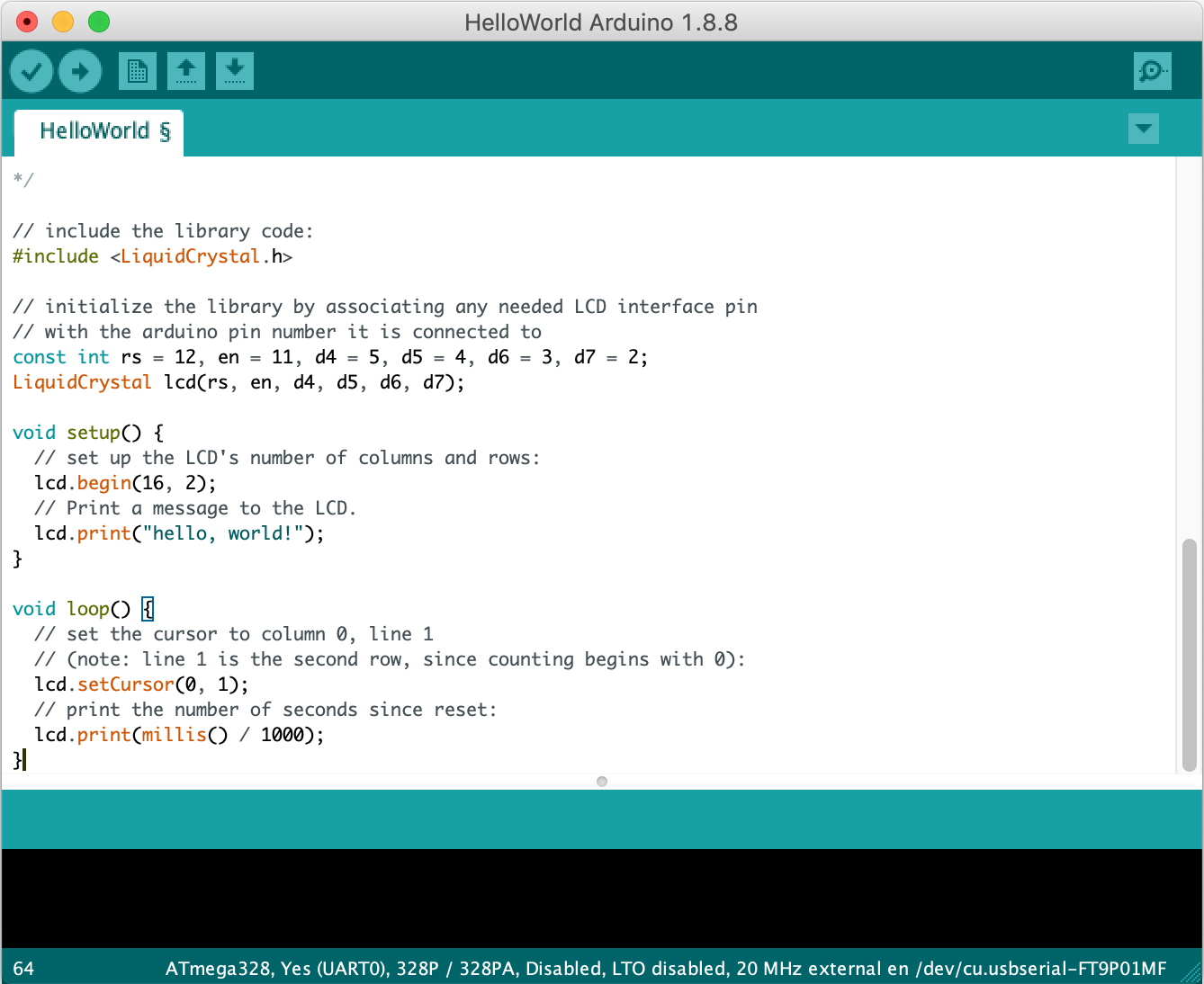Click the lcd.print("hello, world!") line
The width and height of the screenshot is (1204, 984).
(x=179, y=533)
